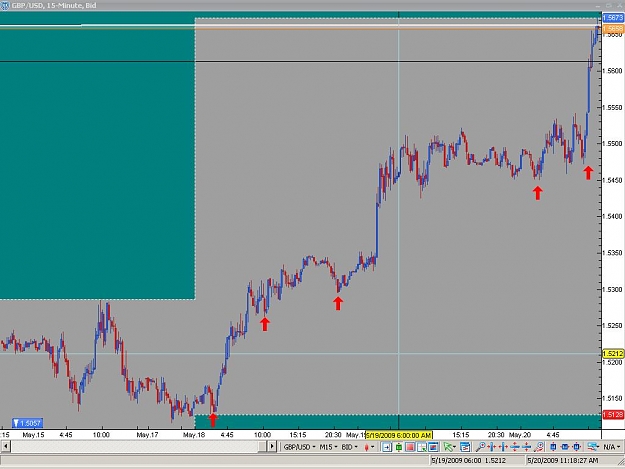Click first blue candle bar-width icon
Image resolution: width=625 pixels, height=469 pixels.
[x=553, y=447]
